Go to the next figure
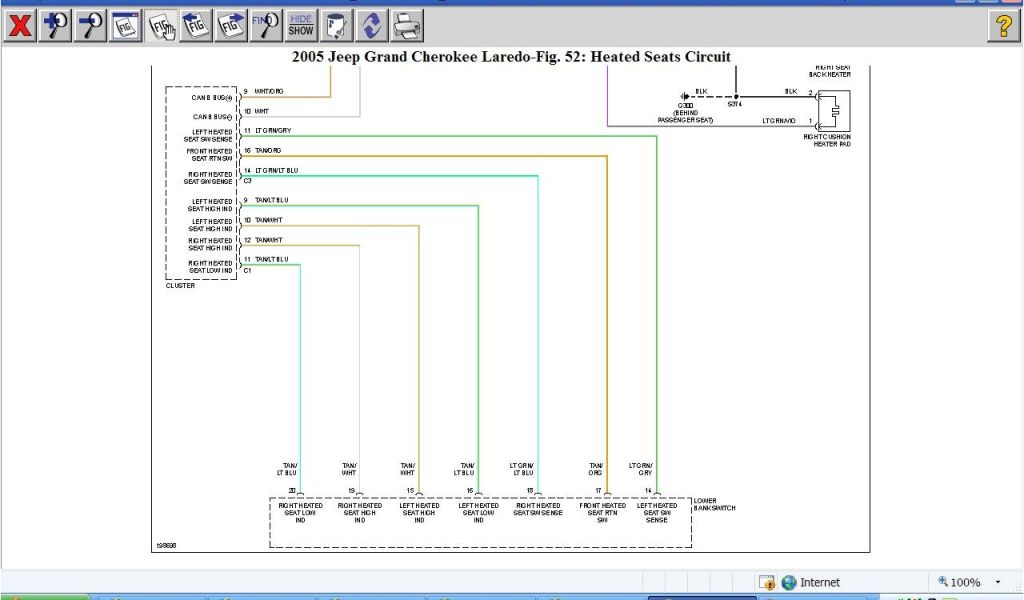This screenshot has height=600, width=1024. click(231, 25)
